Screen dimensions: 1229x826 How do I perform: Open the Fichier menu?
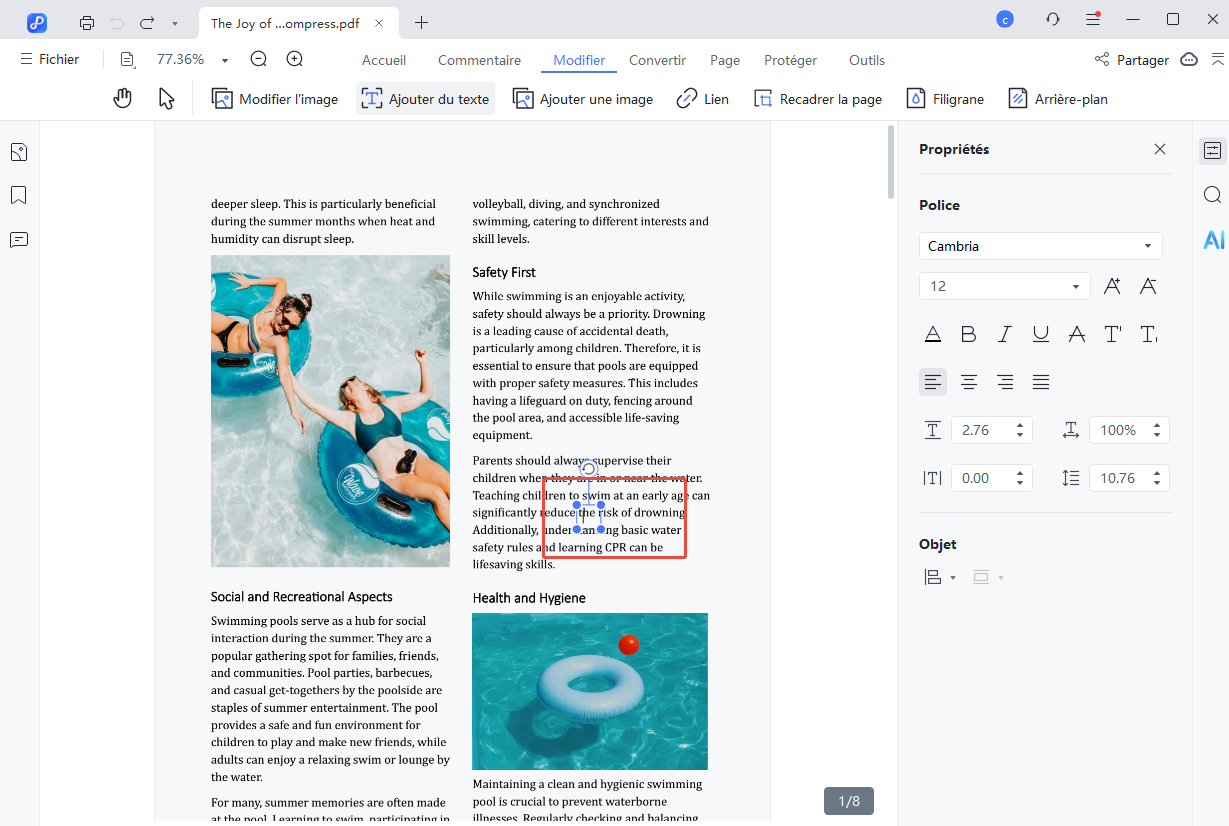pos(50,60)
